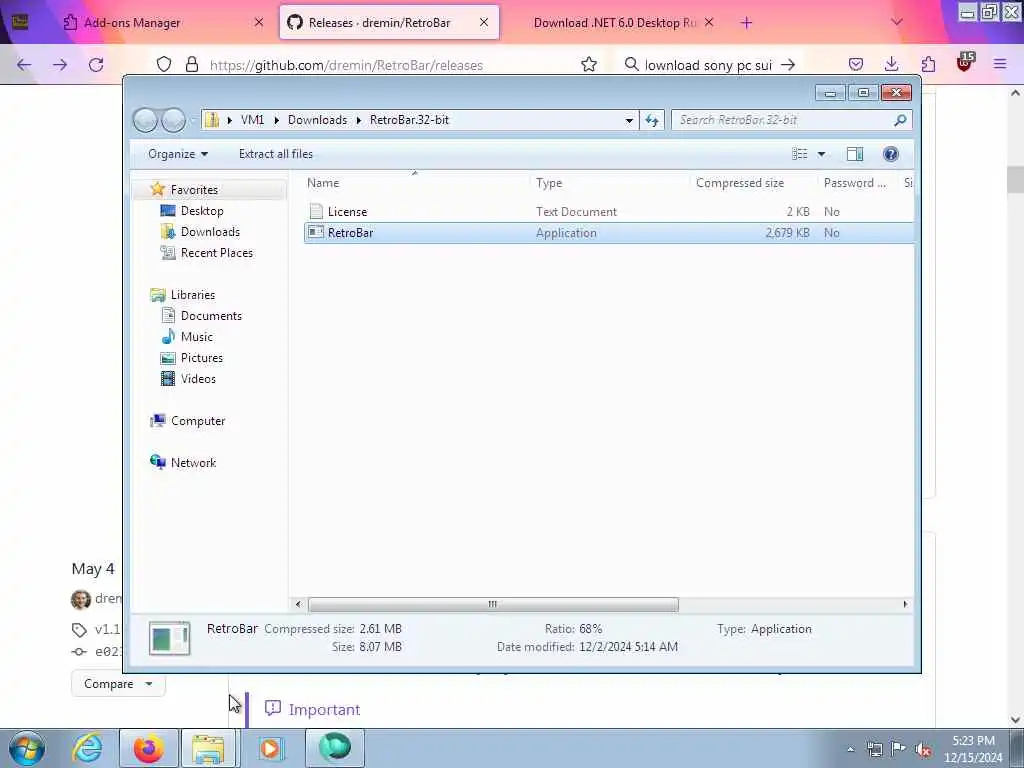Viewport: 1024px width, 768px height.
Task: Select the RetroBar application file
Action: click(609, 233)
